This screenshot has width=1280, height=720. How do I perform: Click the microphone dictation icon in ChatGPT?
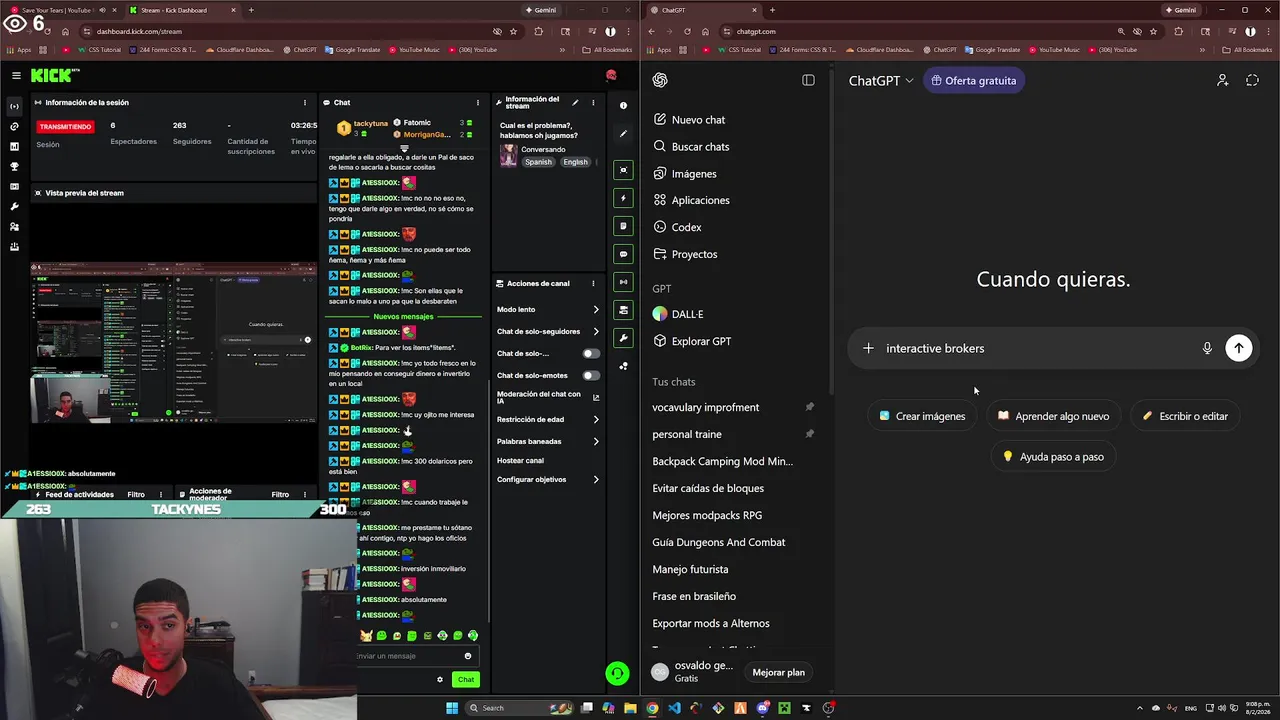click(1207, 348)
